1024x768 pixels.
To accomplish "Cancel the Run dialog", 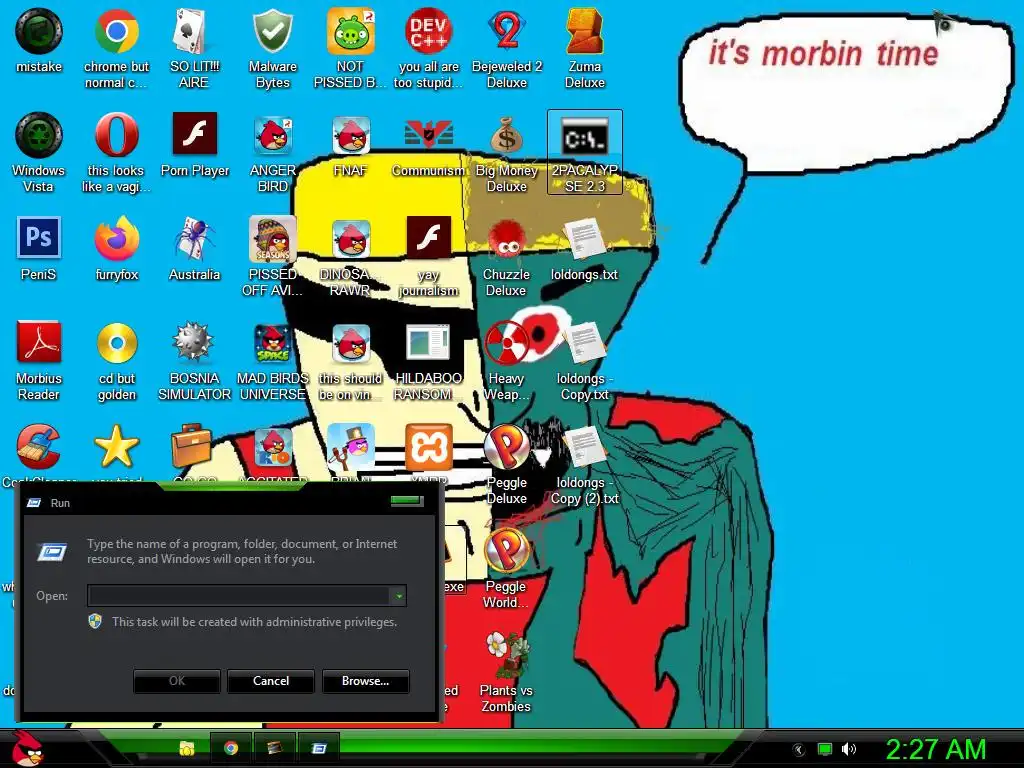I will [271, 680].
